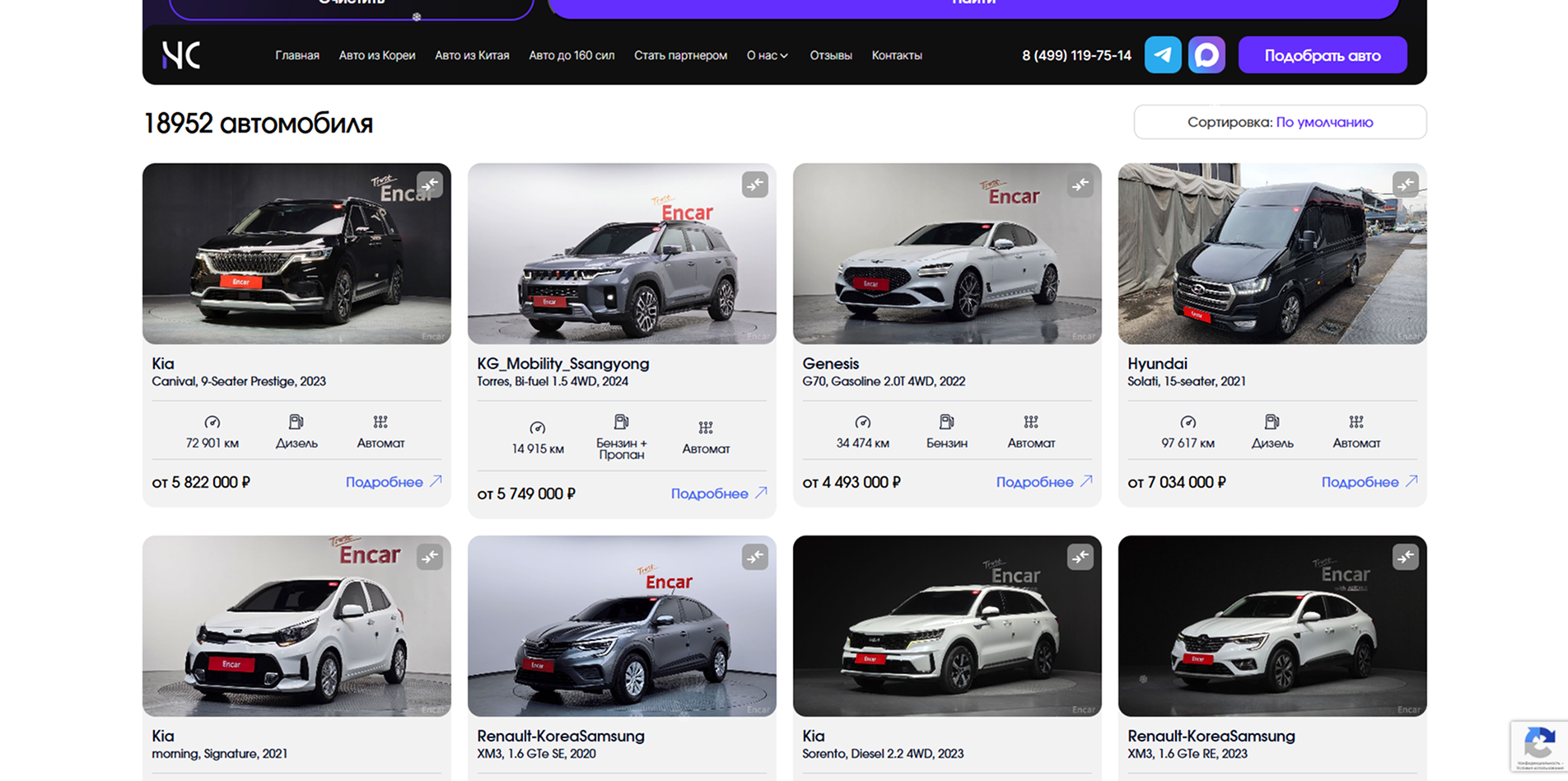This screenshot has width=1568, height=781.
Task: Click the gearbox icon on Torres card
Action: (x=706, y=428)
